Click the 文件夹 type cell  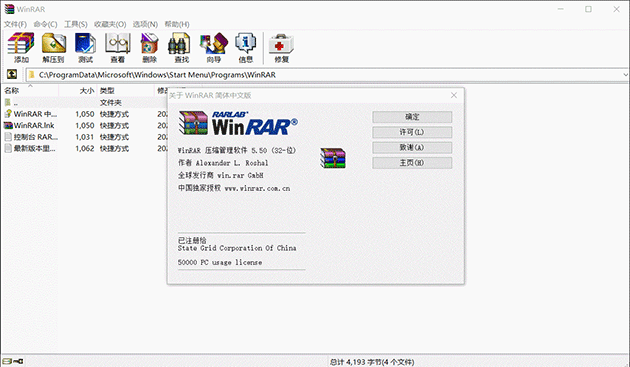[x=110, y=103]
